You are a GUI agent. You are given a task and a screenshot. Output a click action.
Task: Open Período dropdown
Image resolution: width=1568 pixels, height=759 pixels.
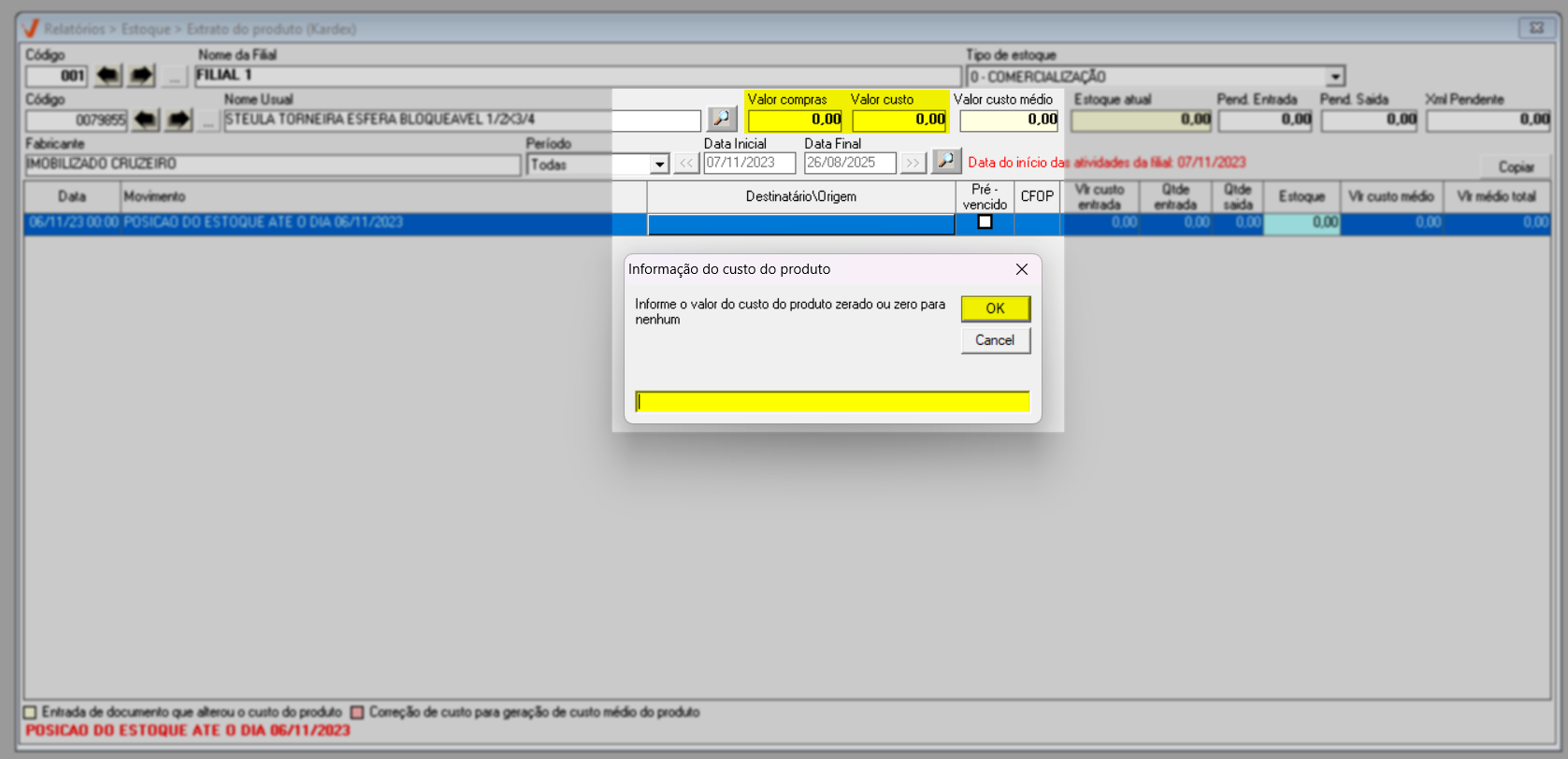click(x=659, y=165)
